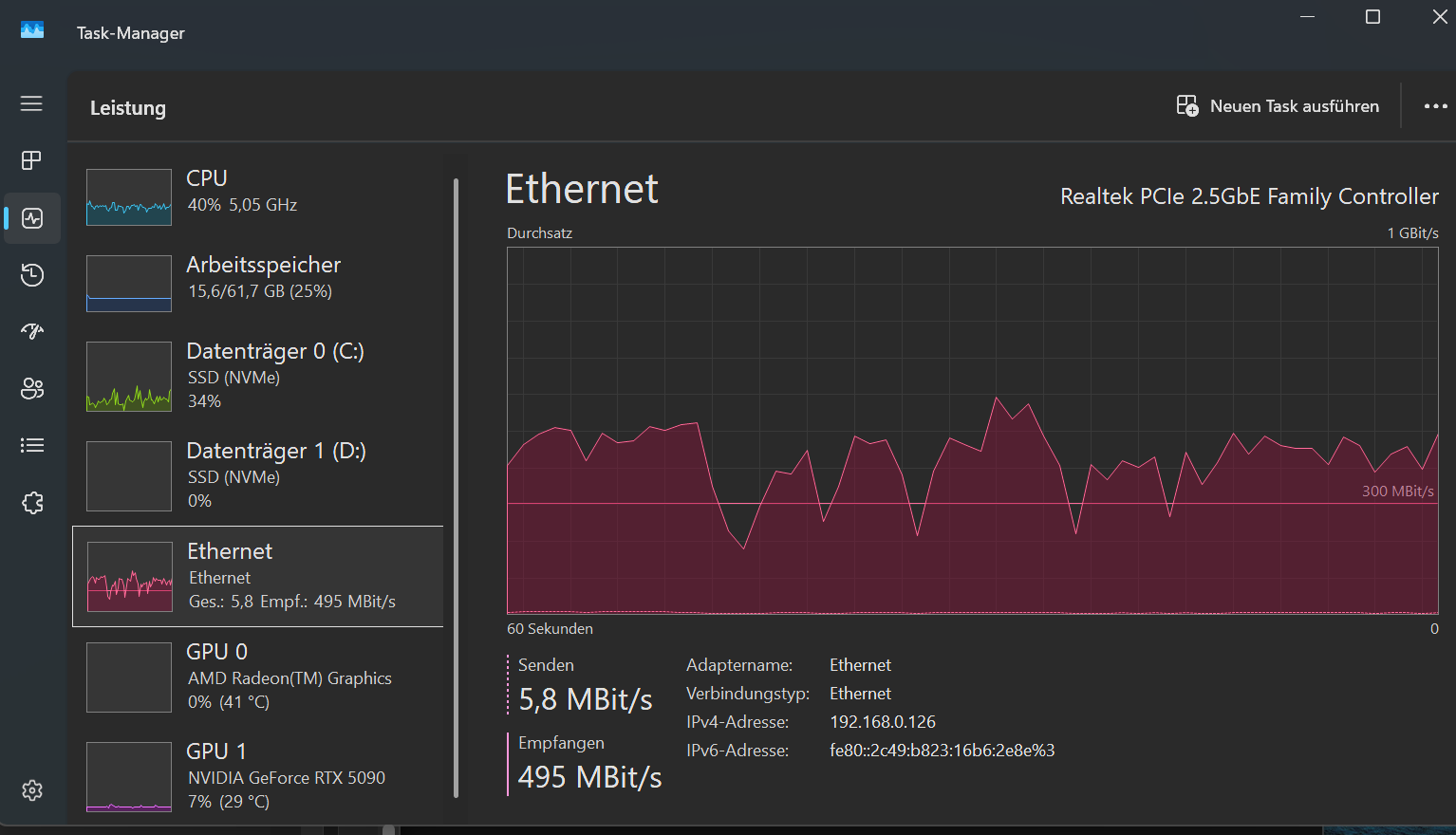
Task: Click the performance list vertical scrollbar
Action: pyautogui.click(x=457, y=487)
